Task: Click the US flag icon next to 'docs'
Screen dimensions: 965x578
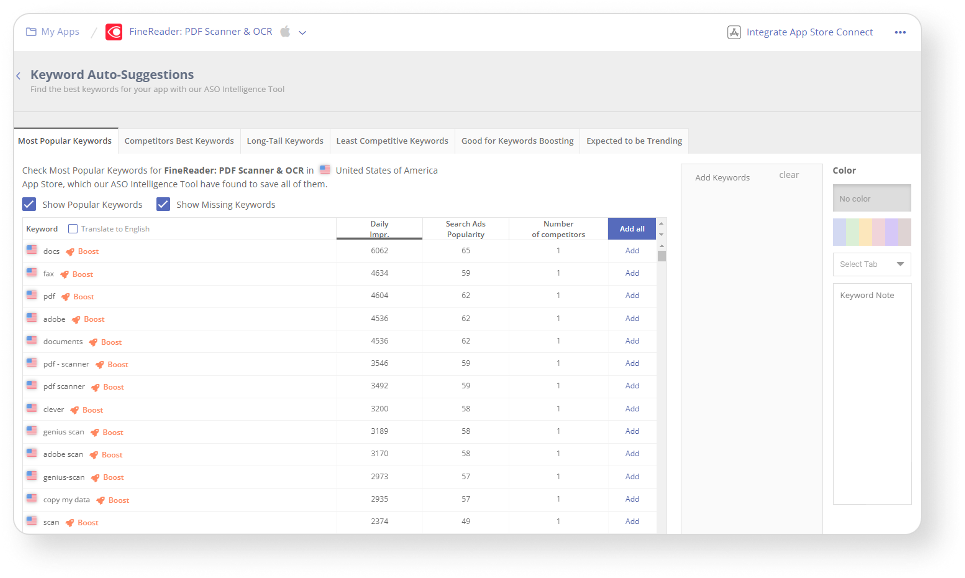Action: [x=31, y=251]
